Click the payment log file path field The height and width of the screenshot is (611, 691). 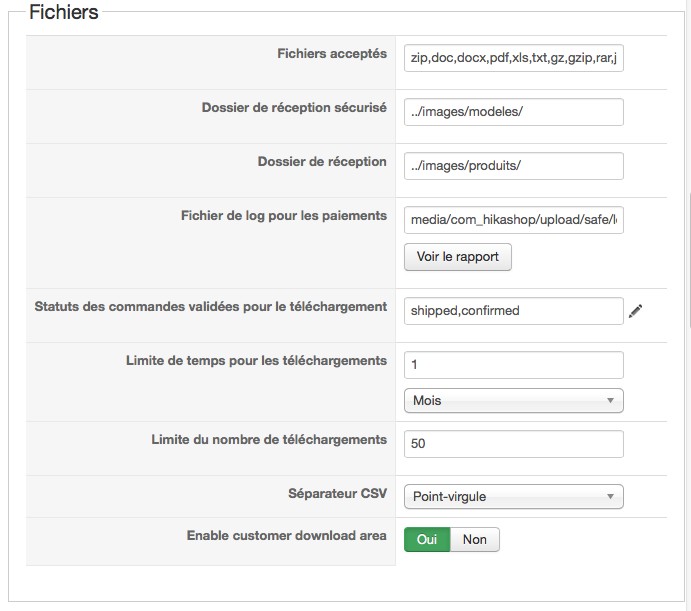coord(513,220)
